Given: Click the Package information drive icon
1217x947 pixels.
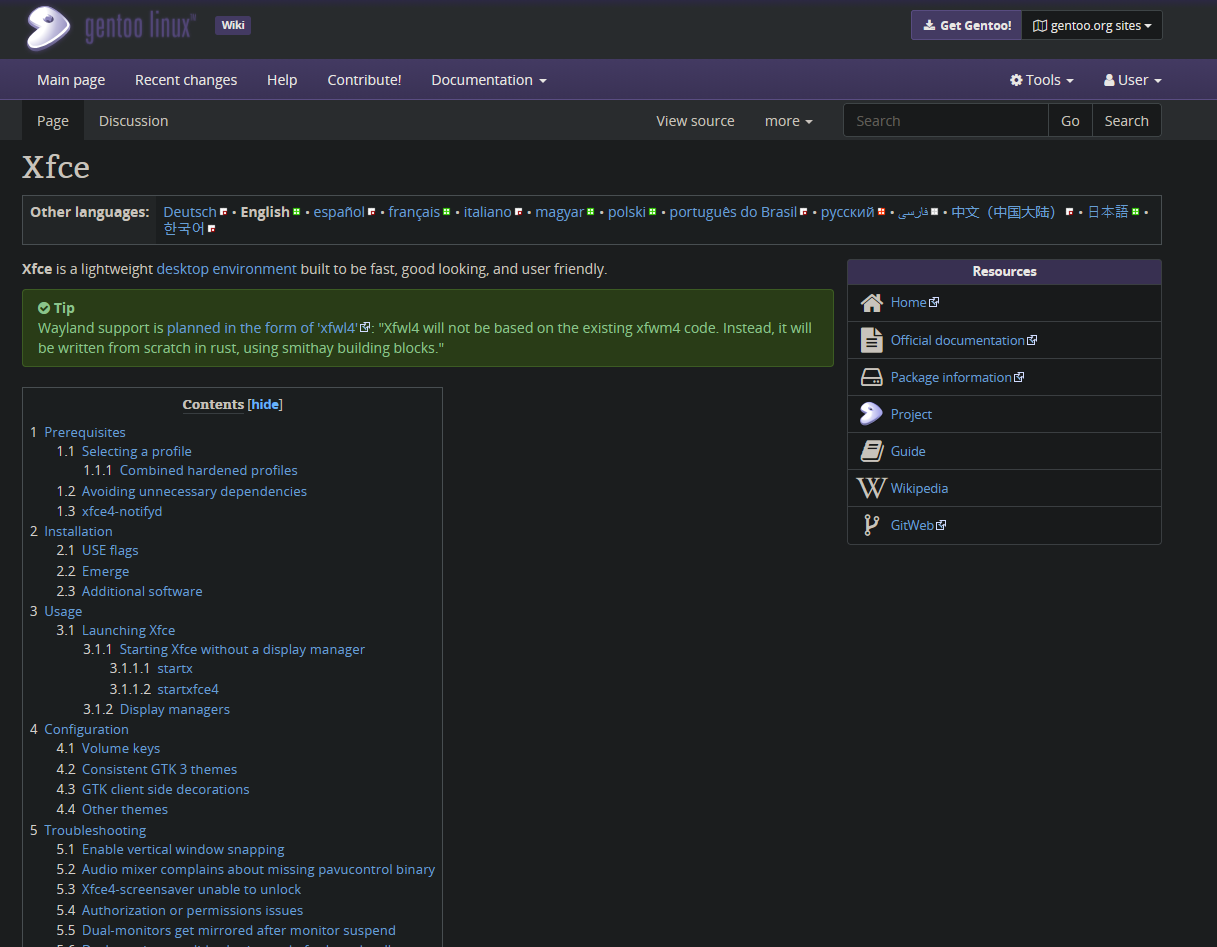Looking at the screenshot, I should 871,377.
